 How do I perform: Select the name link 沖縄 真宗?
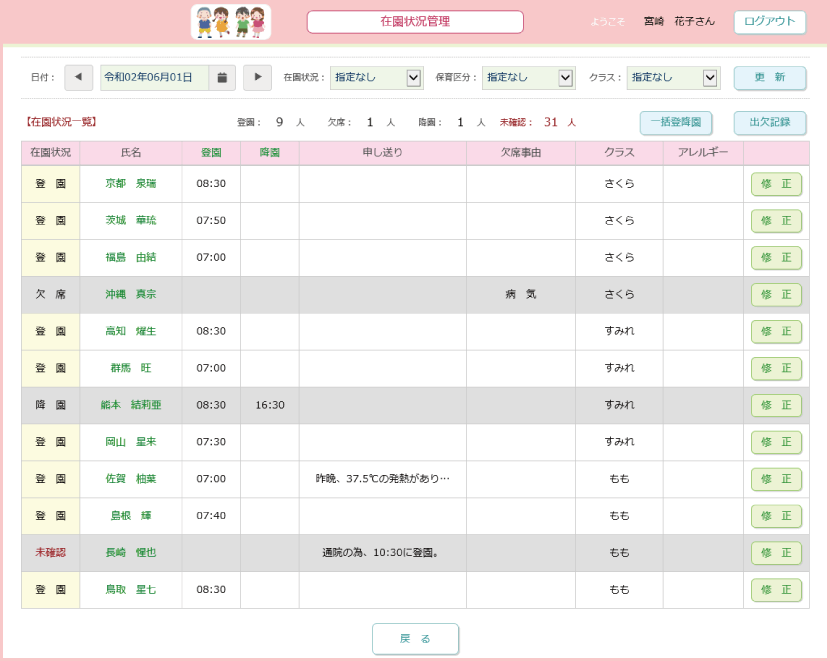tap(131, 295)
